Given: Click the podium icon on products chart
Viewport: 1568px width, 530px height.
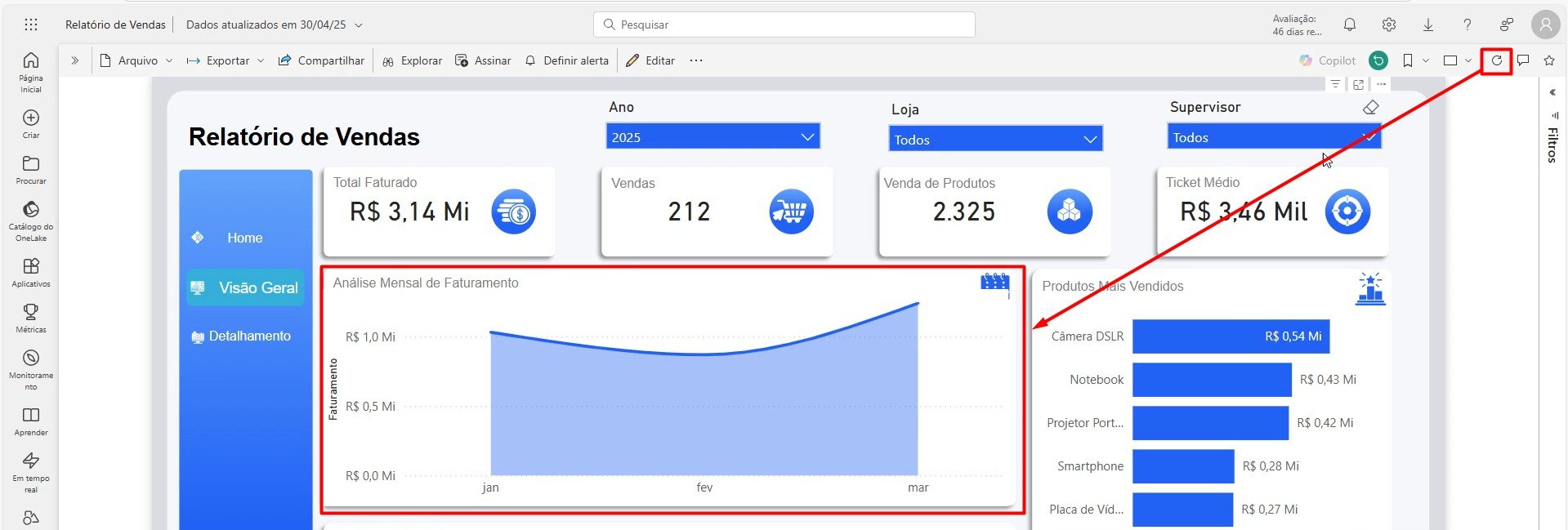Looking at the screenshot, I should 1370,289.
